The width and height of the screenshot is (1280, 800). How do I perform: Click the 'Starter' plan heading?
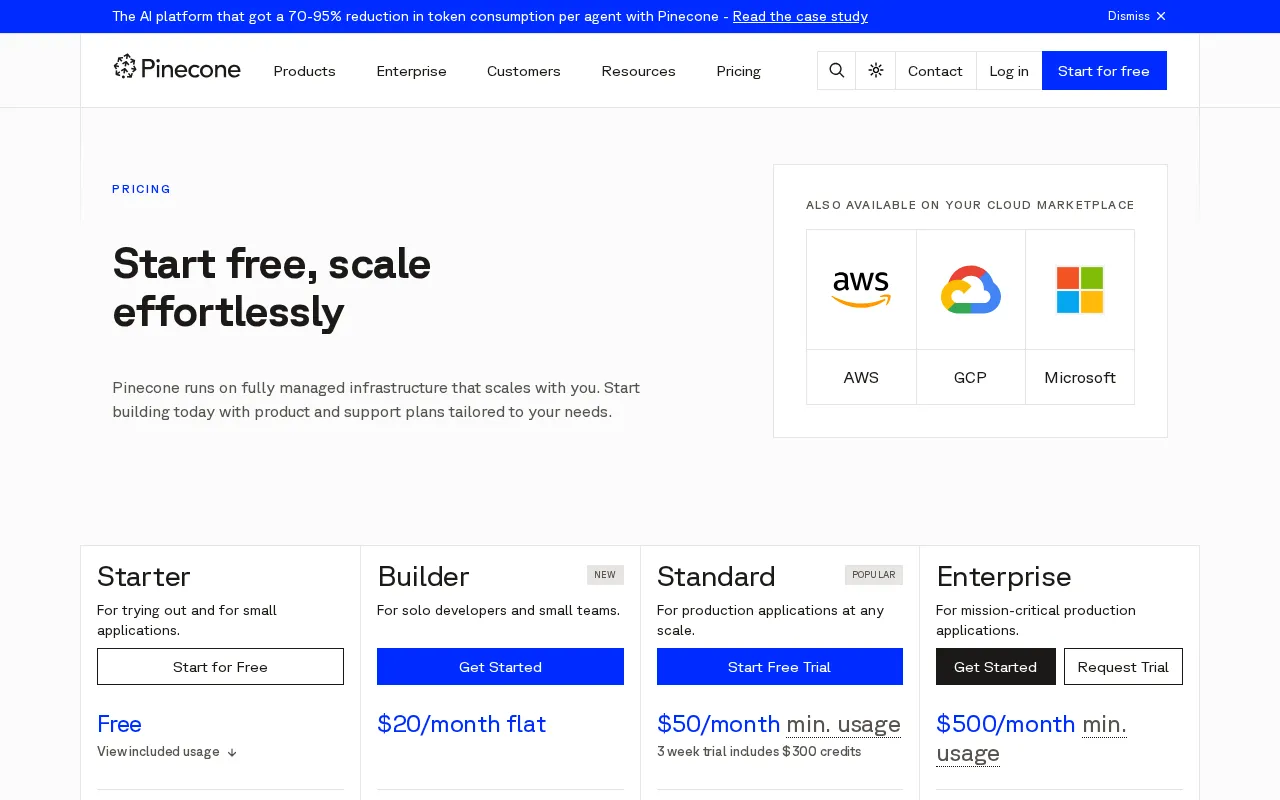[144, 577]
